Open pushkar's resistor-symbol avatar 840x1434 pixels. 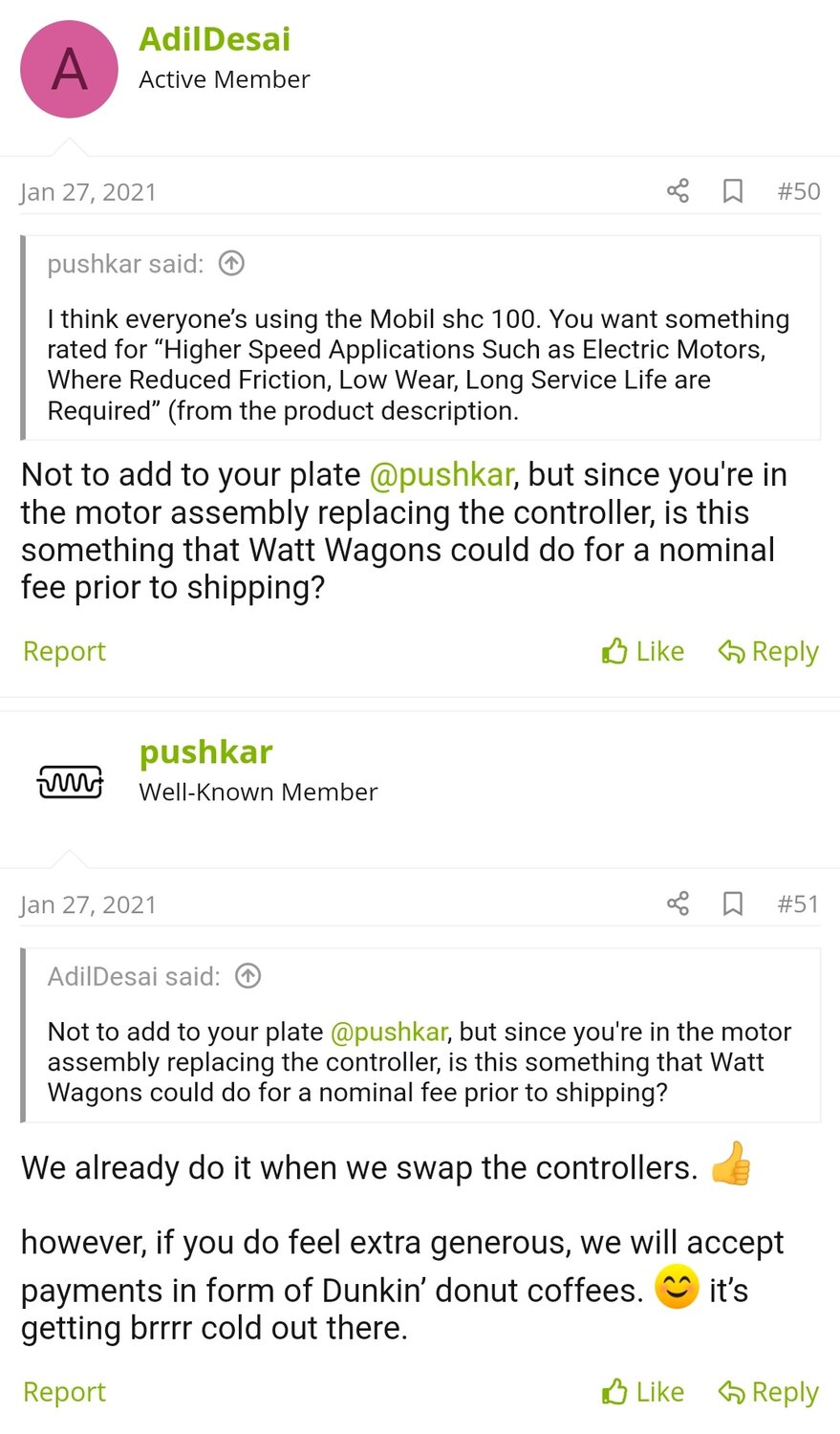click(70, 781)
